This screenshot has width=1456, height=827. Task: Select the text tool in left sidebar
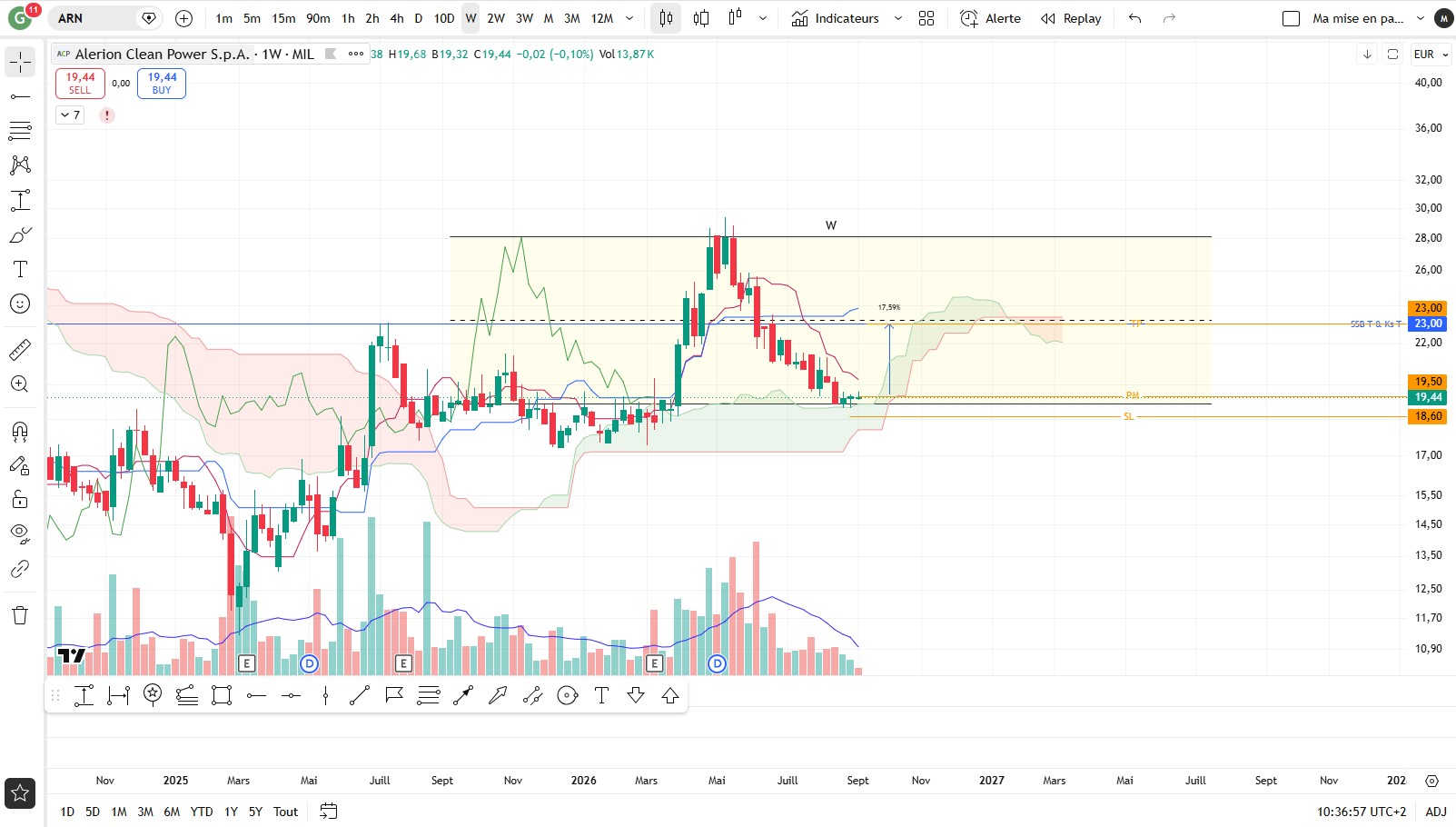[x=20, y=269]
